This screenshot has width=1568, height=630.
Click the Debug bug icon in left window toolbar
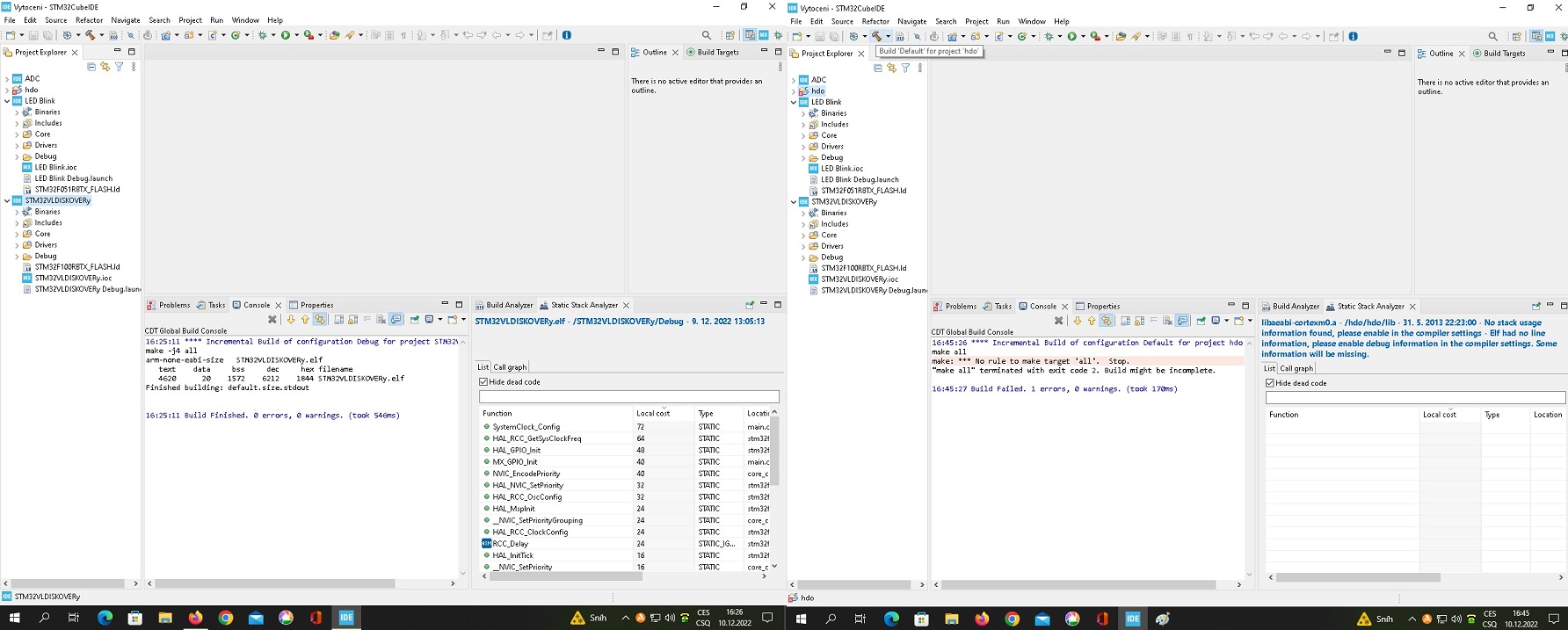[262, 35]
